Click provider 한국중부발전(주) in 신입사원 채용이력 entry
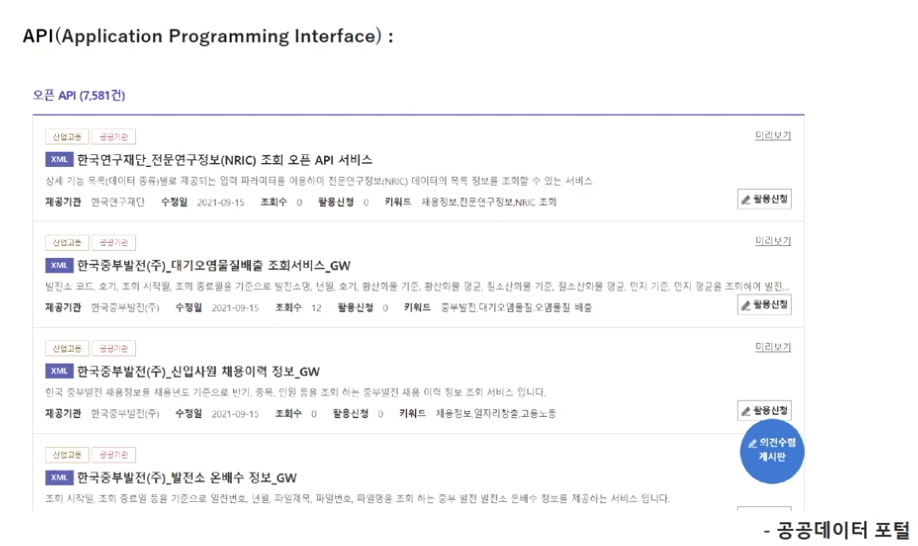This screenshot has height=546, width=918. click(125, 414)
